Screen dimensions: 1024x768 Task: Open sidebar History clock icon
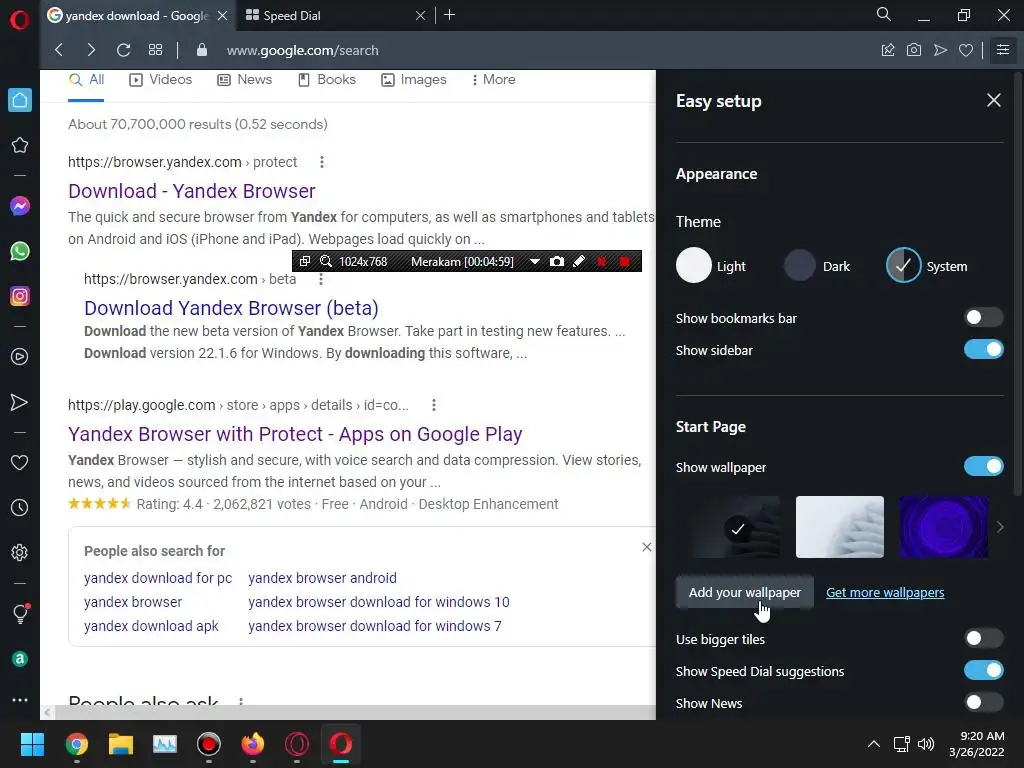20,507
